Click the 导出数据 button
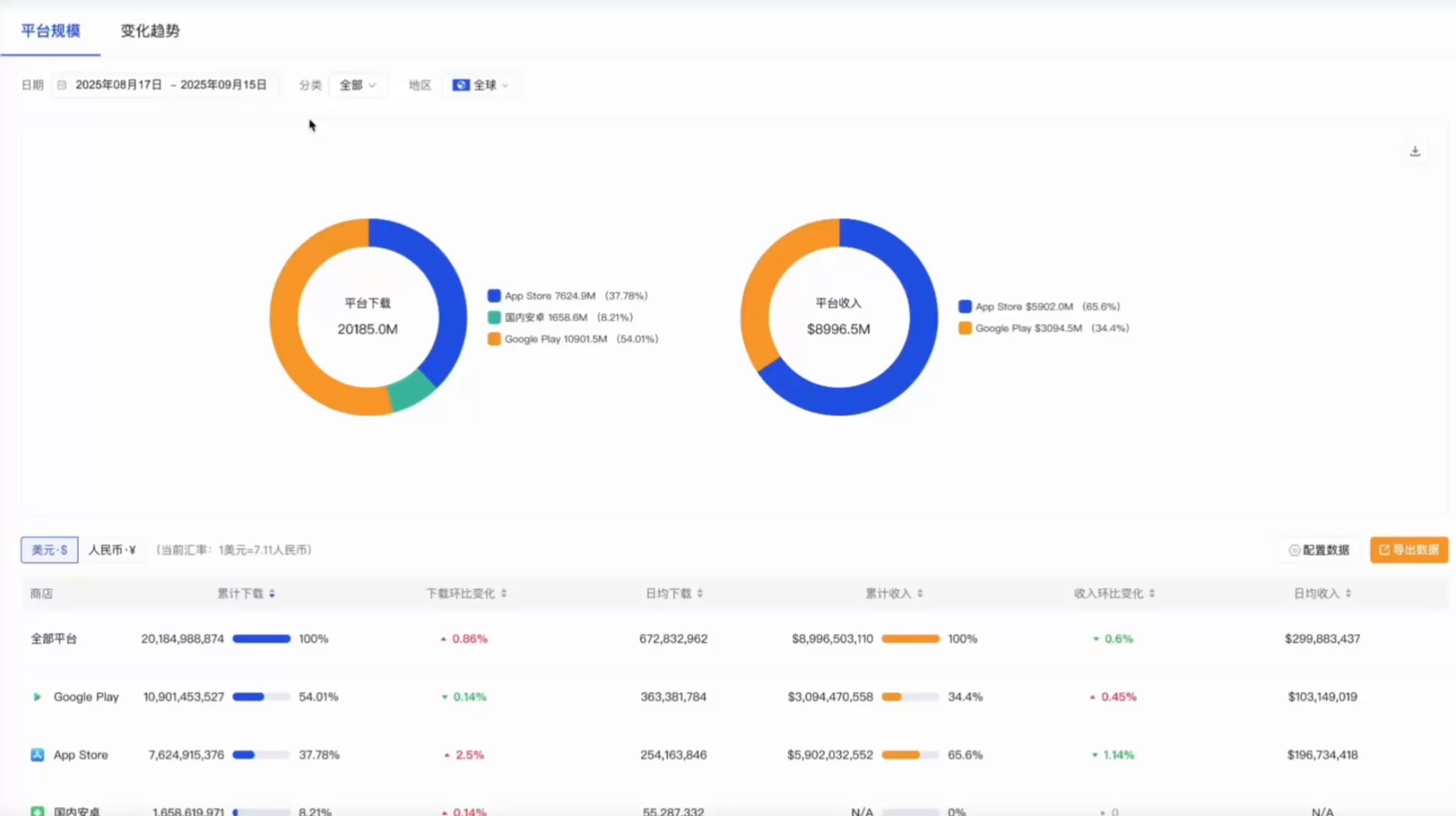This screenshot has height=816, width=1456. (1408, 550)
